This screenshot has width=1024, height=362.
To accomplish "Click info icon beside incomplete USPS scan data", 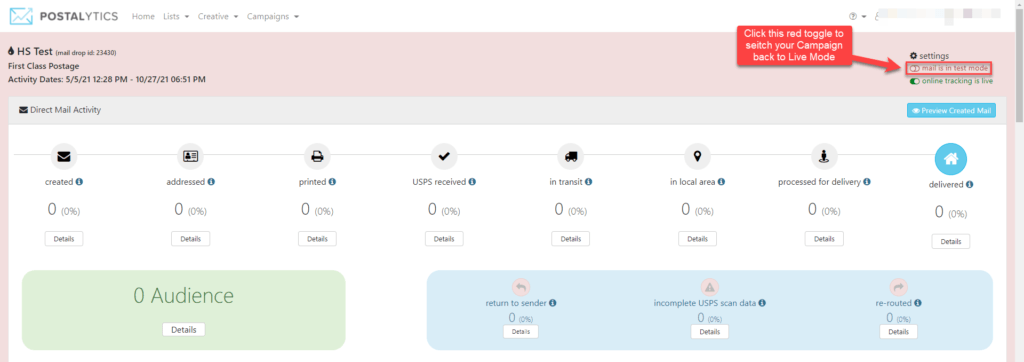I will 762,303.
